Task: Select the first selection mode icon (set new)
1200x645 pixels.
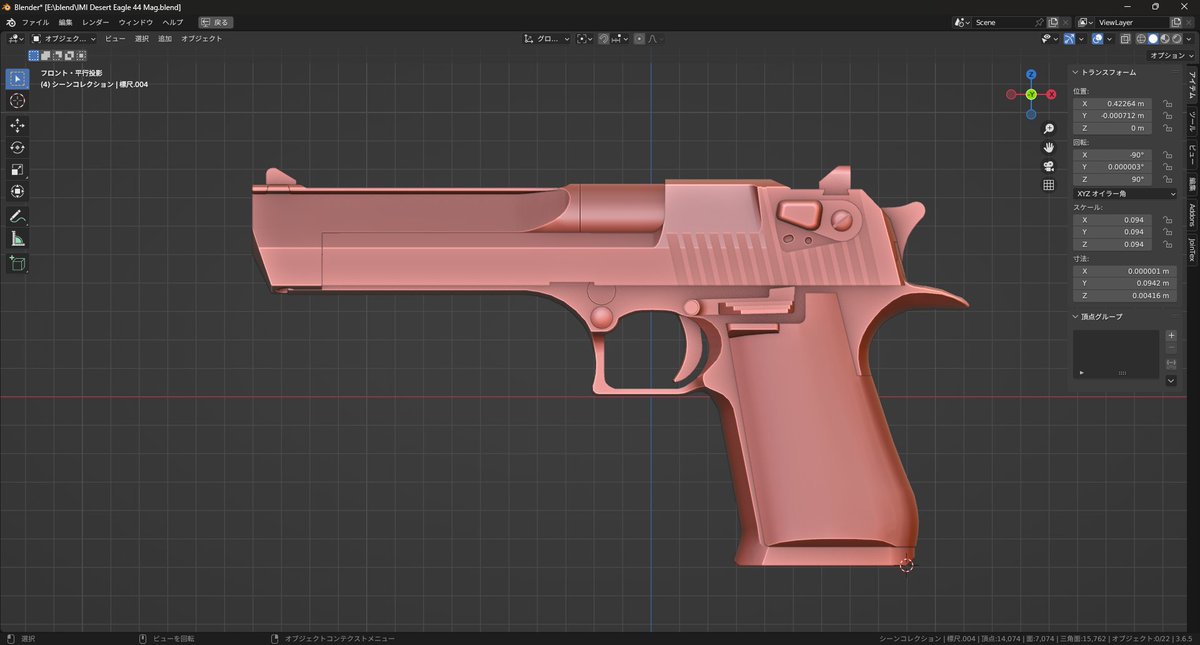Action: click(x=34, y=56)
